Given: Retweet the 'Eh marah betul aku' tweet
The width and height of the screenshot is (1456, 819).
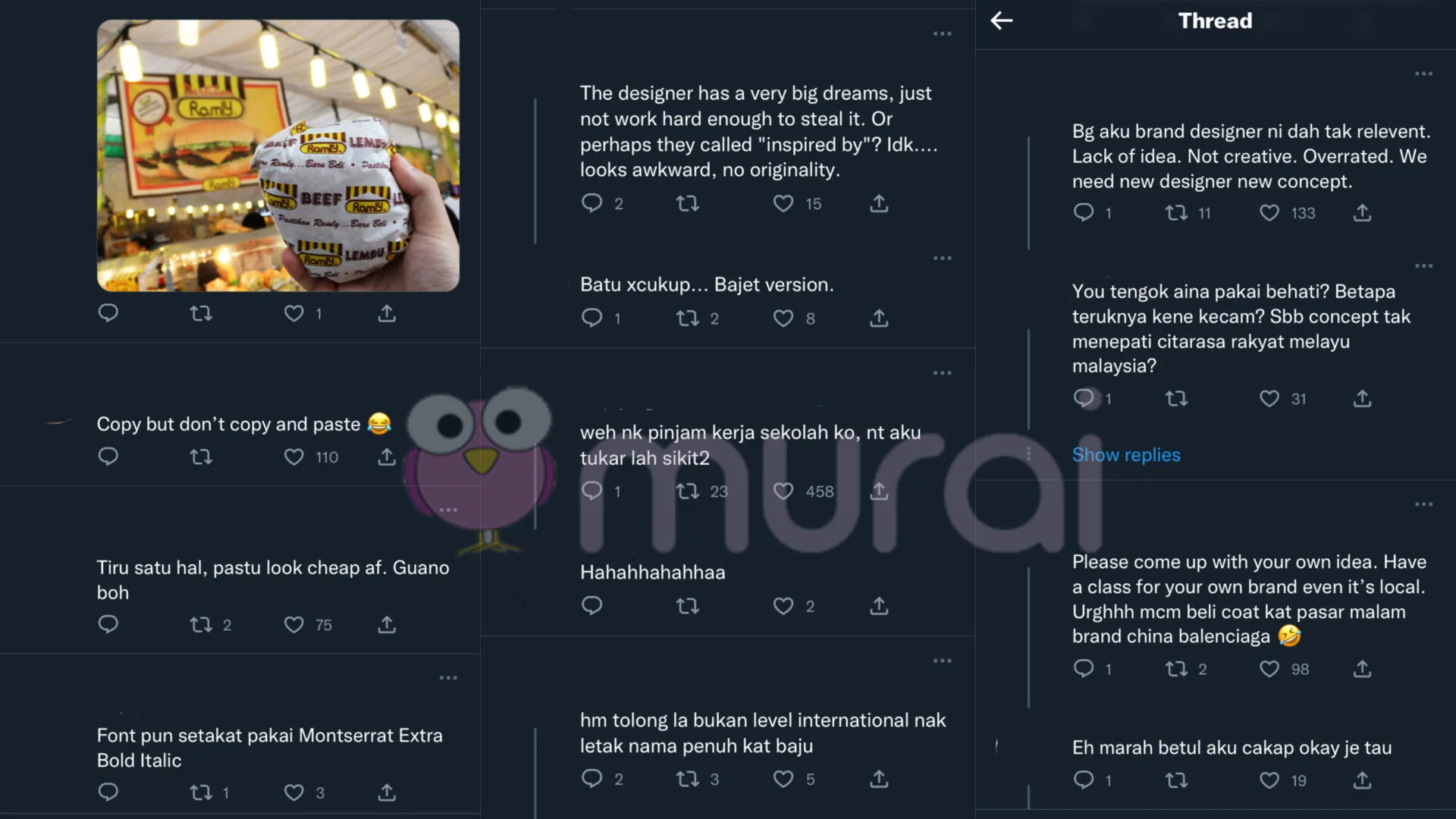Looking at the screenshot, I should tap(1176, 780).
